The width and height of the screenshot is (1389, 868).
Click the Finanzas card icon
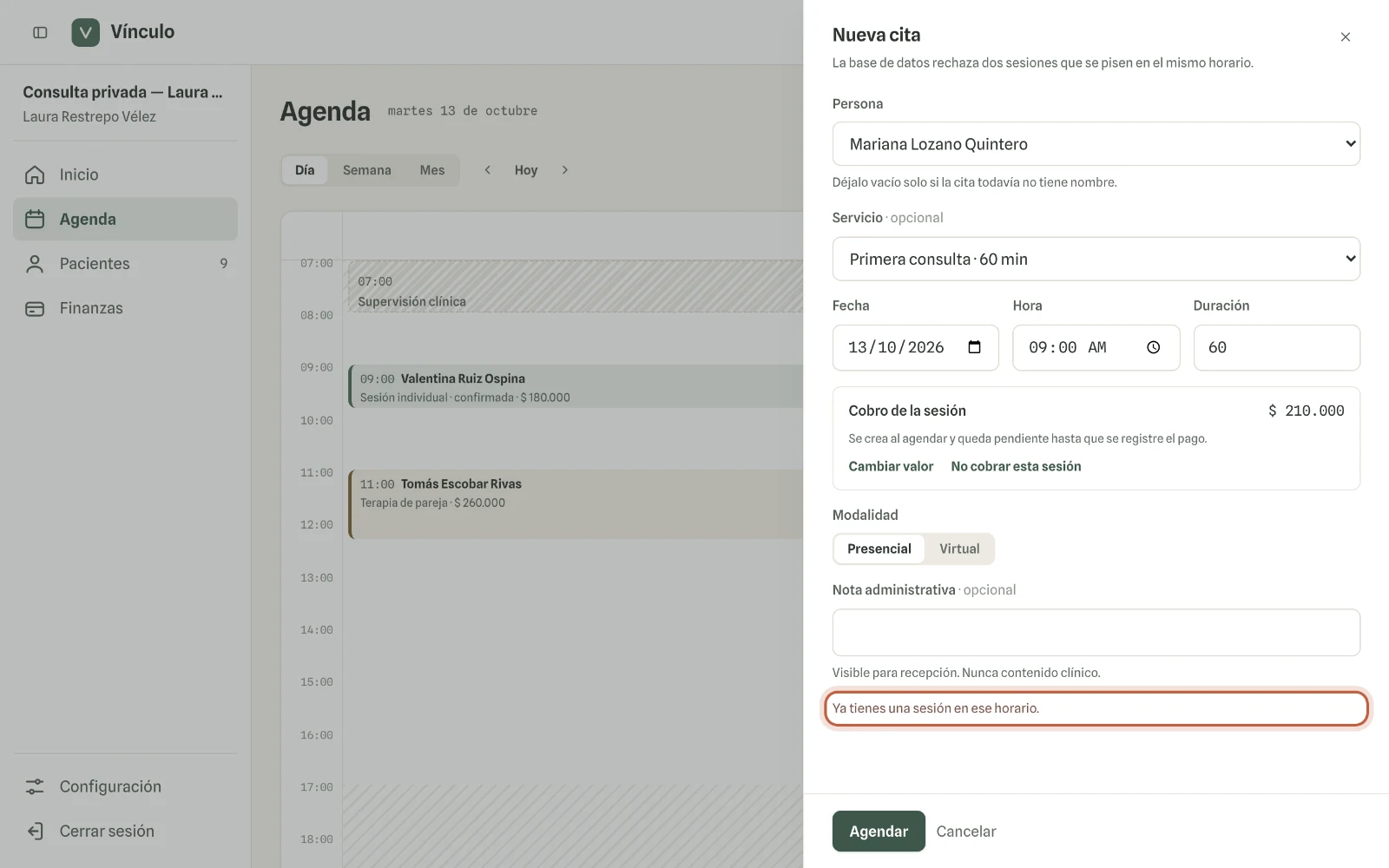35,308
